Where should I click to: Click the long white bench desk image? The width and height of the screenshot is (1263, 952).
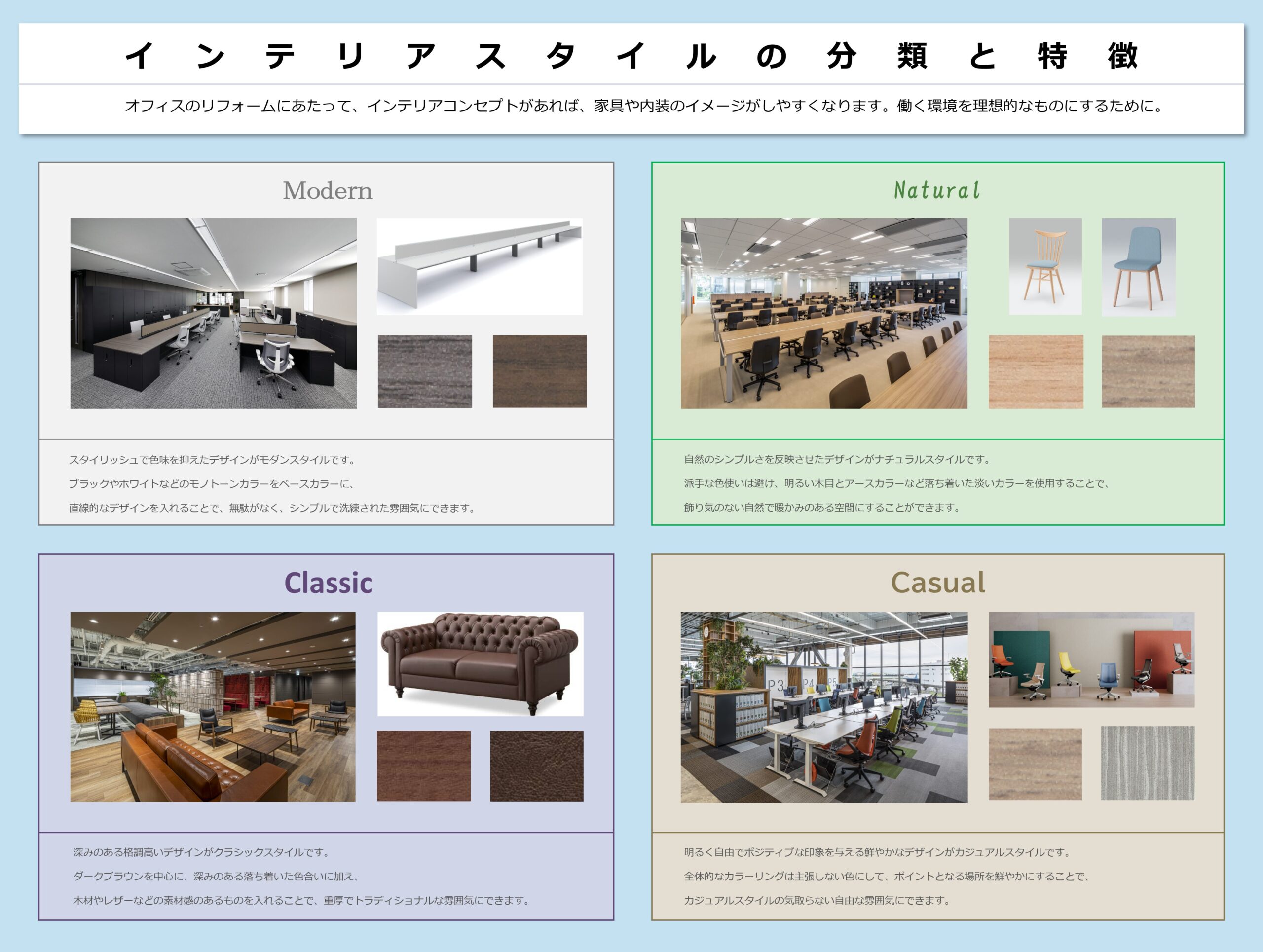click(x=480, y=266)
